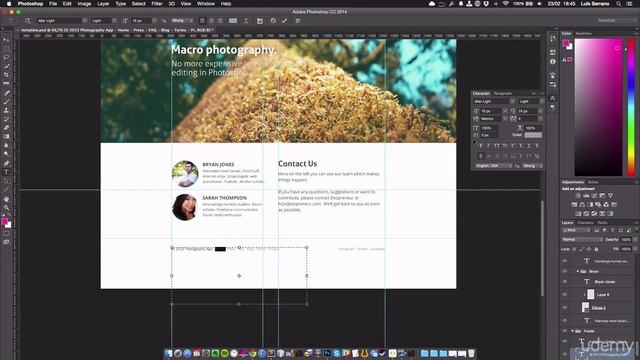
Task: Open the Window menu
Action: click(206, 4)
